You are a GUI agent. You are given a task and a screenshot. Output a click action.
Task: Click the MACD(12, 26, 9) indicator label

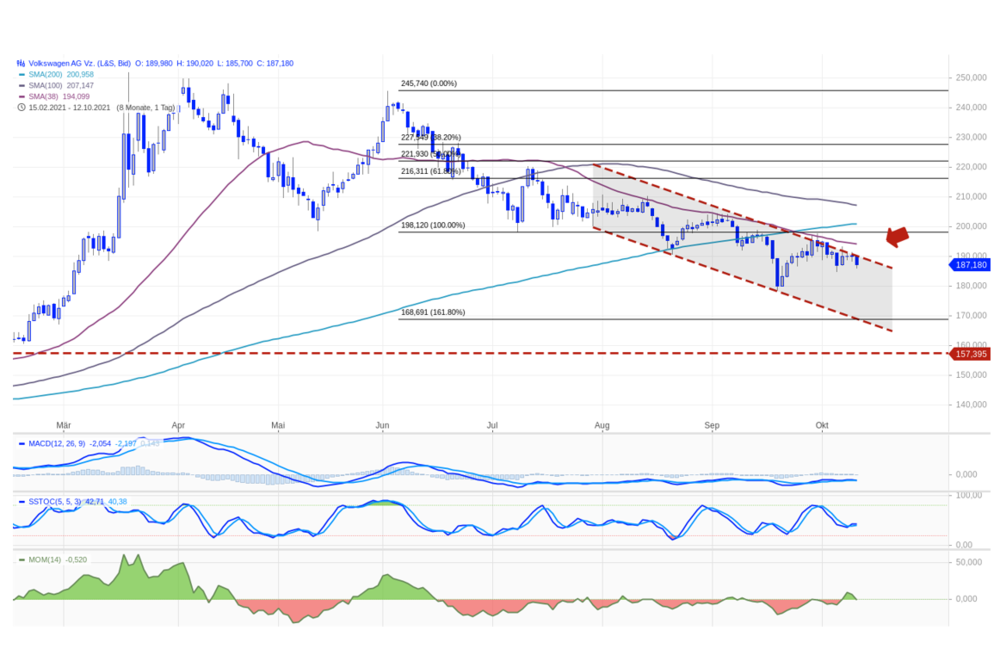click(57, 444)
